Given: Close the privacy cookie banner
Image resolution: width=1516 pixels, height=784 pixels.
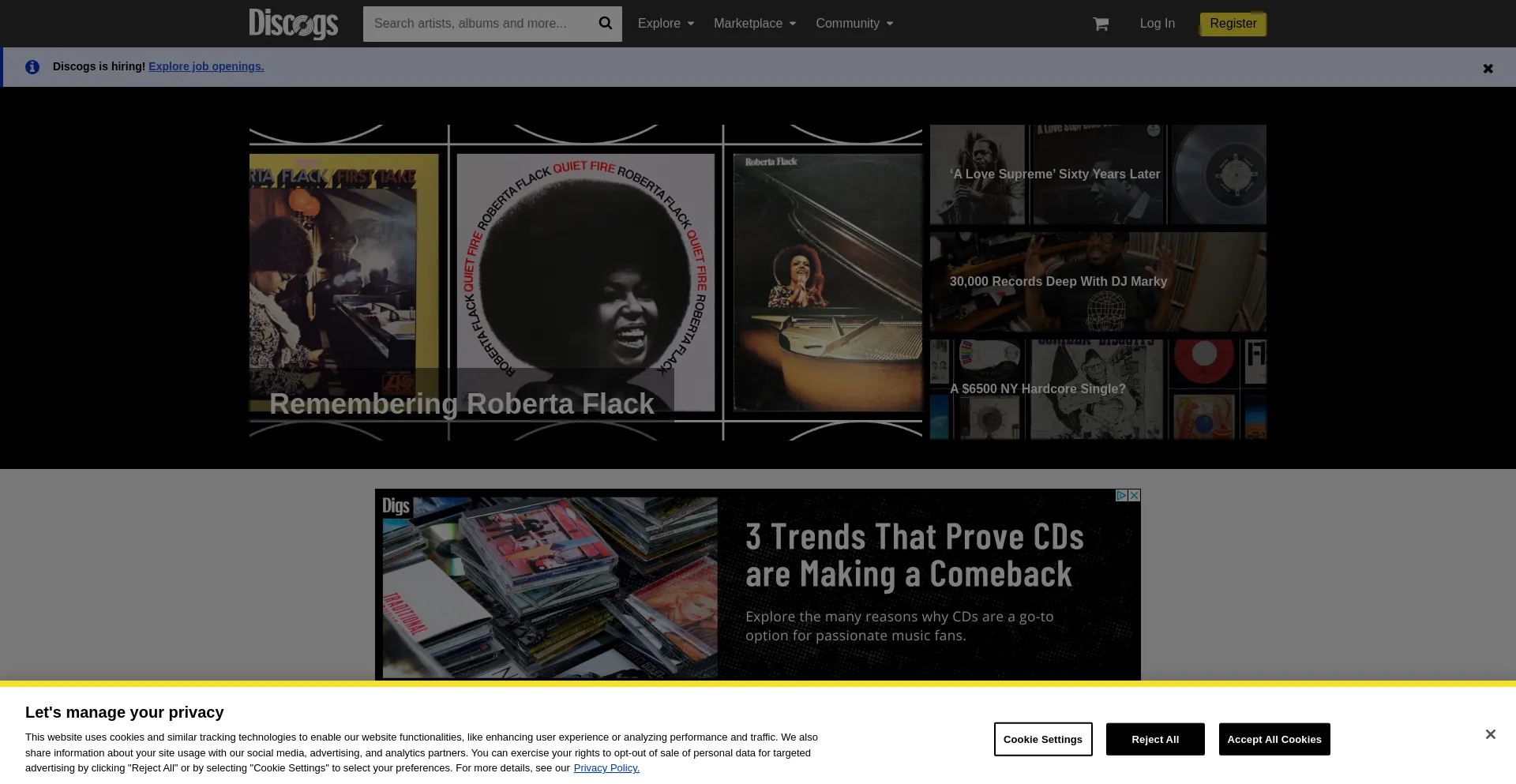Looking at the screenshot, I should coord(1490,734).
